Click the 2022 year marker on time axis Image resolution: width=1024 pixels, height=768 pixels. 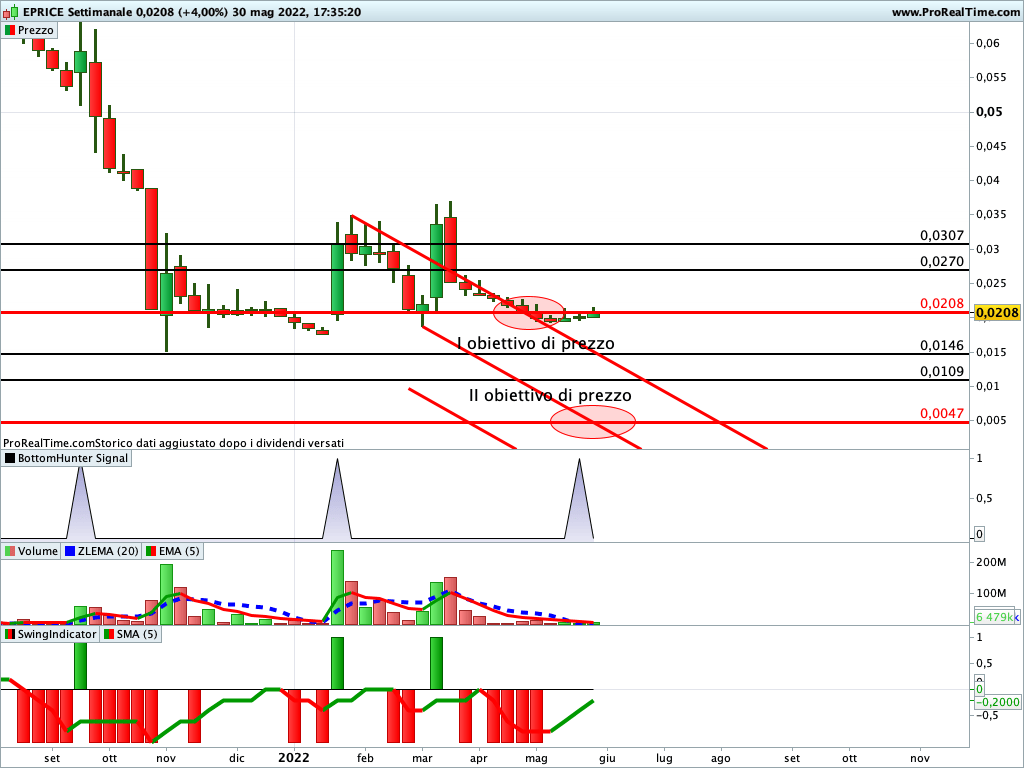click(x=294, y=757)
